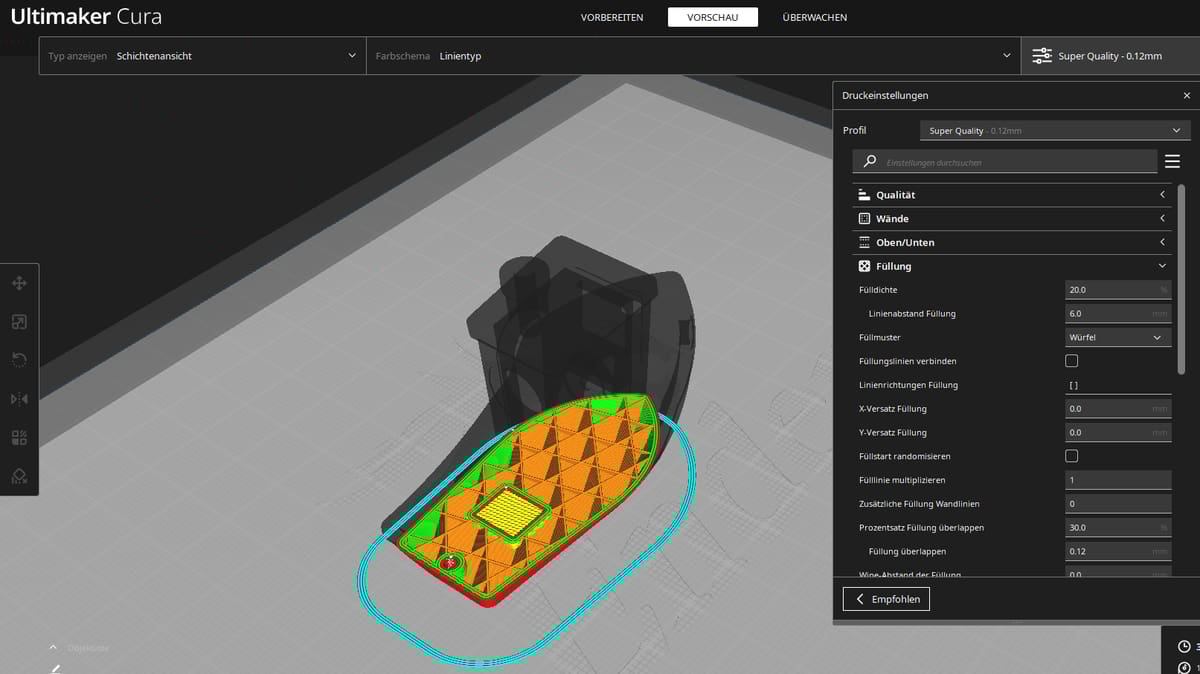Expand the Objektliste panel
Image resolution: width=1200 pixels, height=674 pixels.
click(80, 647)
